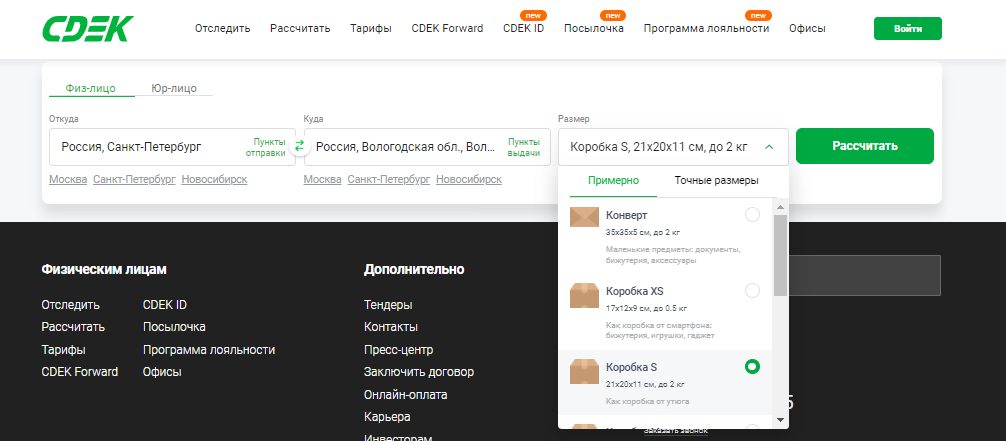The height and width of the screenshot is (441, 1006).
Task: Select the Физ-лицо tab
Action: pos(90,88)
